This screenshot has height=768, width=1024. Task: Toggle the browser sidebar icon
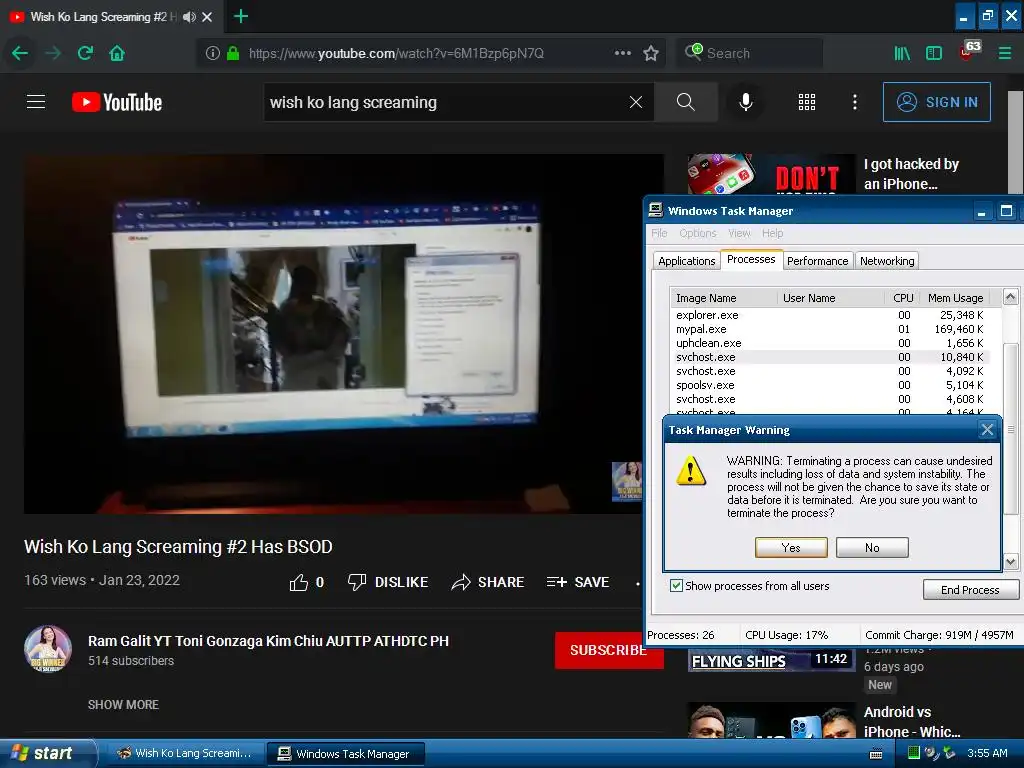(934, 54)
